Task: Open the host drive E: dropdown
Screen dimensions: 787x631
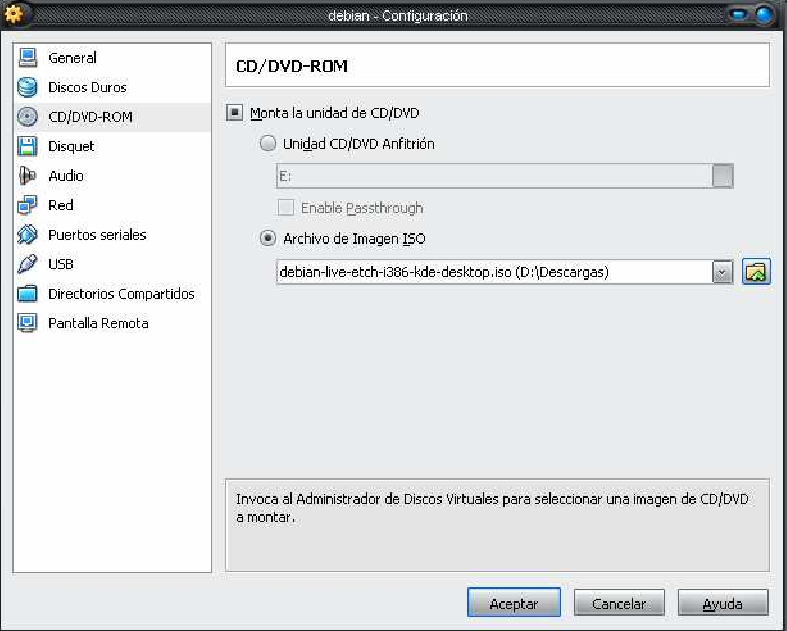Action: (x=722, y=176)
